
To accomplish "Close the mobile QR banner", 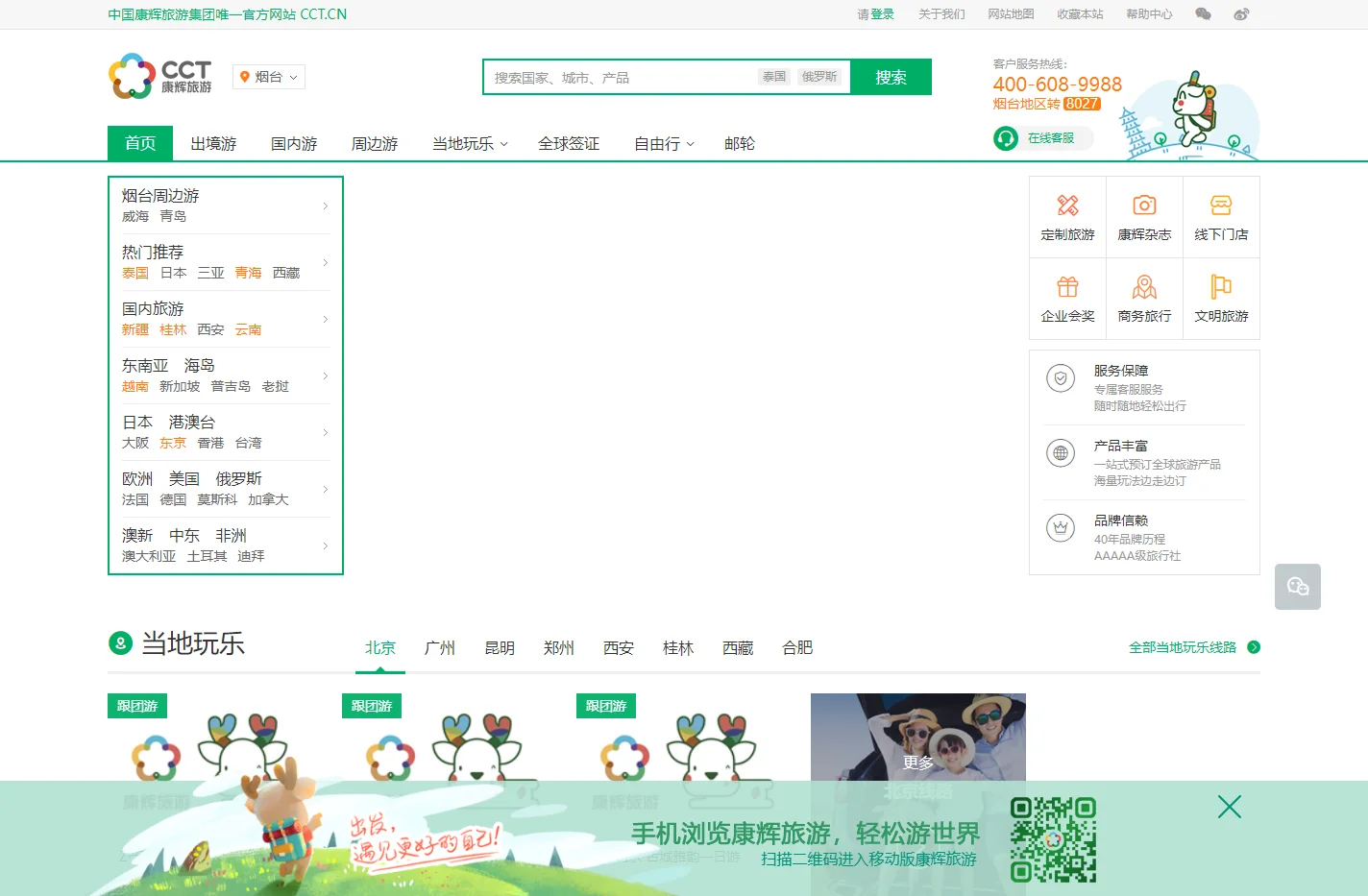I will click(1230, 807).
